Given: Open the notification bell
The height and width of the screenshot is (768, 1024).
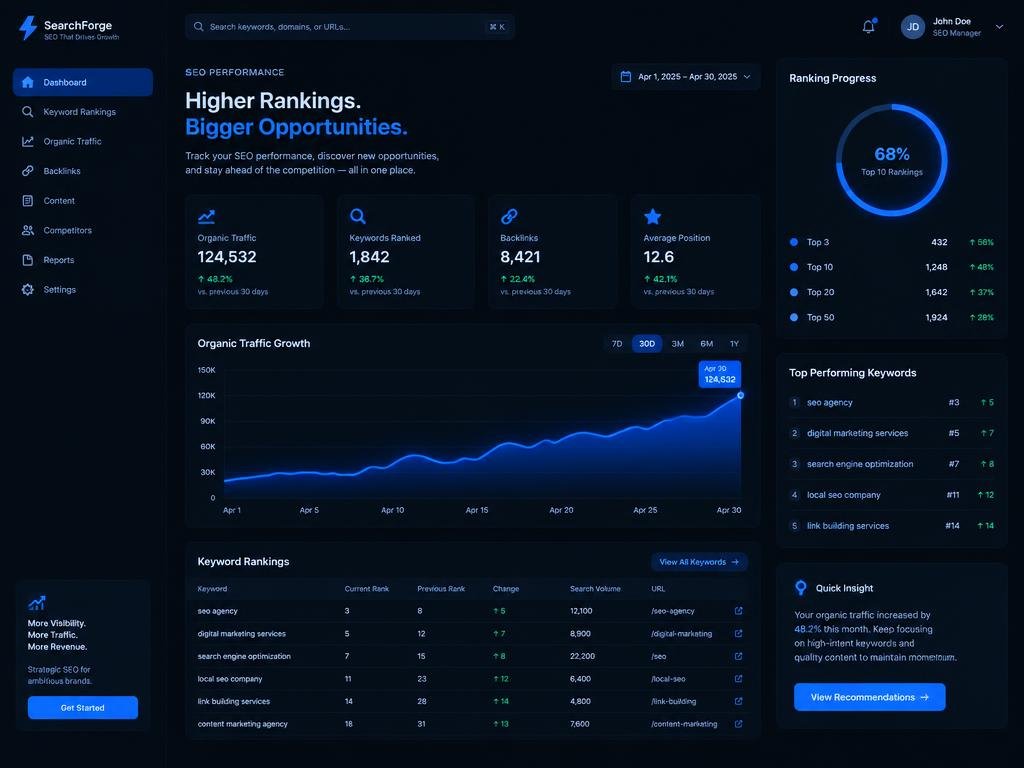Looking at the screenshot, I should (x=869, y=27).
